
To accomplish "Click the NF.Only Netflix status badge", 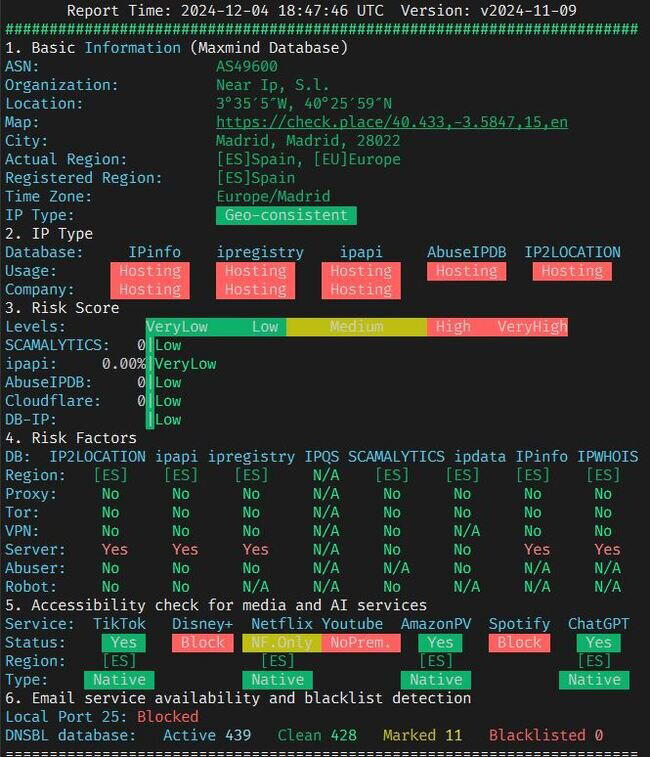I will [x=282, y=643].
